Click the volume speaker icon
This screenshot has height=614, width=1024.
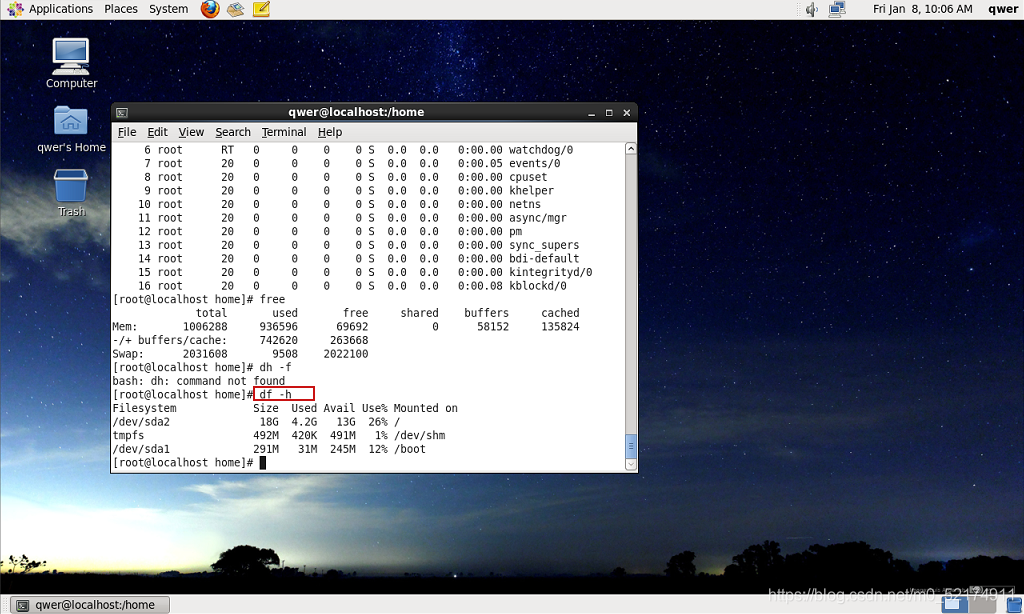812,9
